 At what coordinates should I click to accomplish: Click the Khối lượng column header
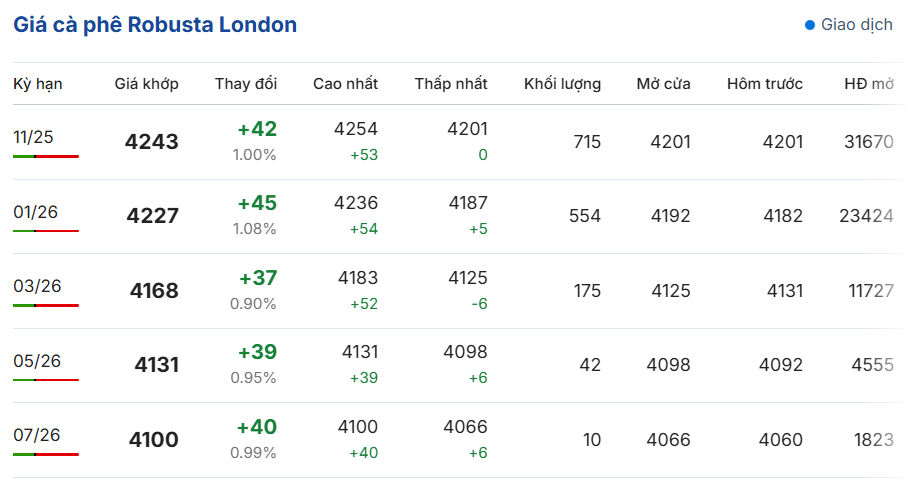coord(562,84)
